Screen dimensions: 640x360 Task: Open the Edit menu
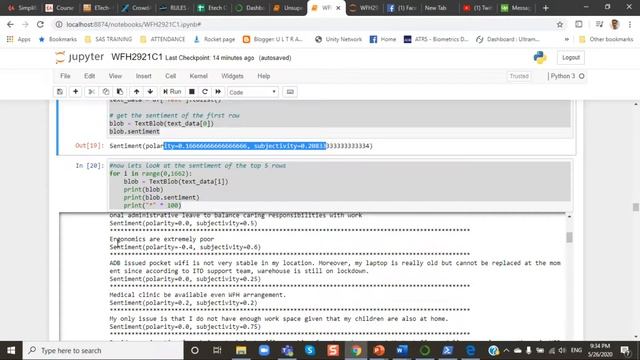point(89,76)
